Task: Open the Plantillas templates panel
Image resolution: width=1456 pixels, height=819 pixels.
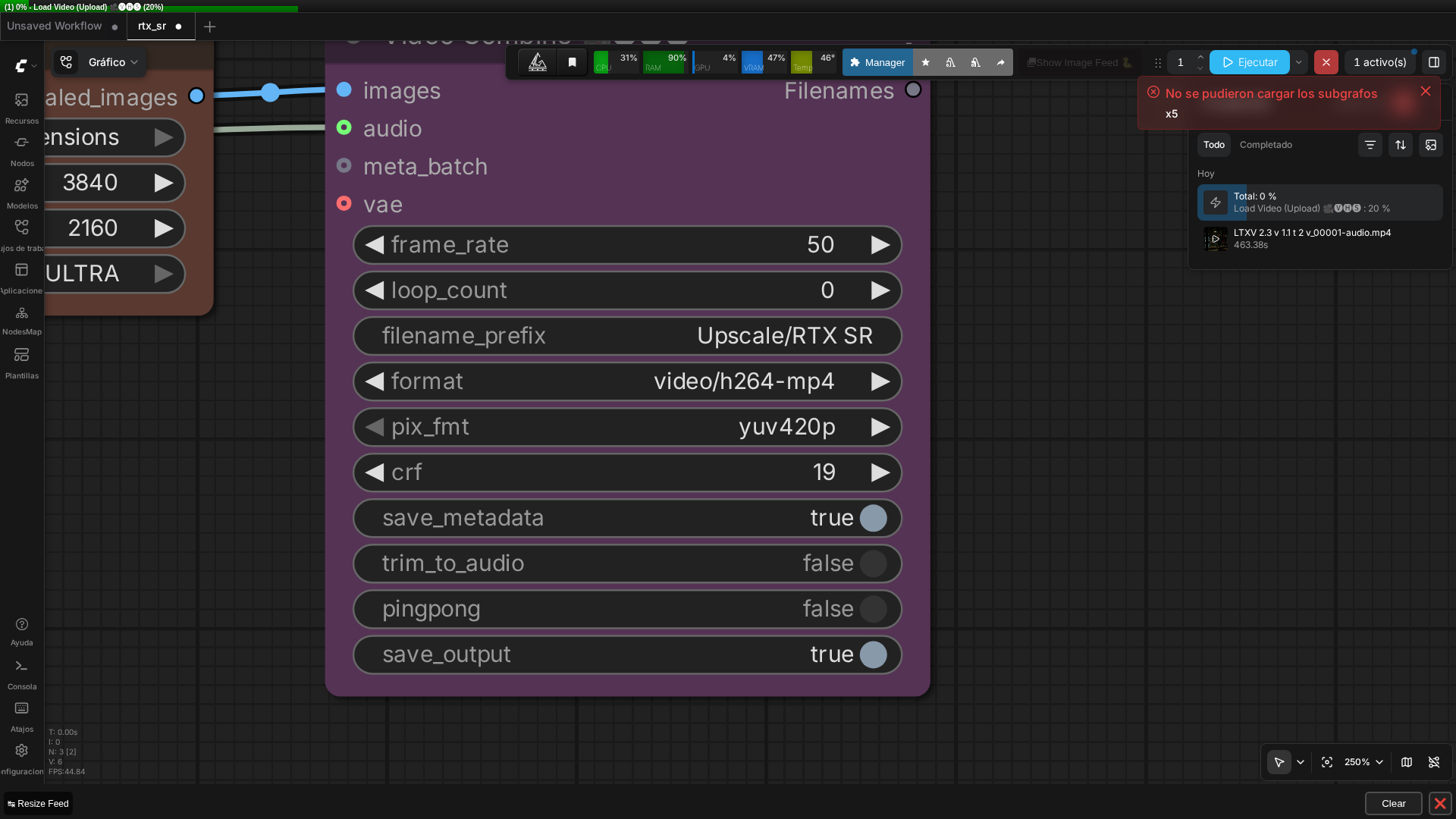Action: tap(21, 362)
